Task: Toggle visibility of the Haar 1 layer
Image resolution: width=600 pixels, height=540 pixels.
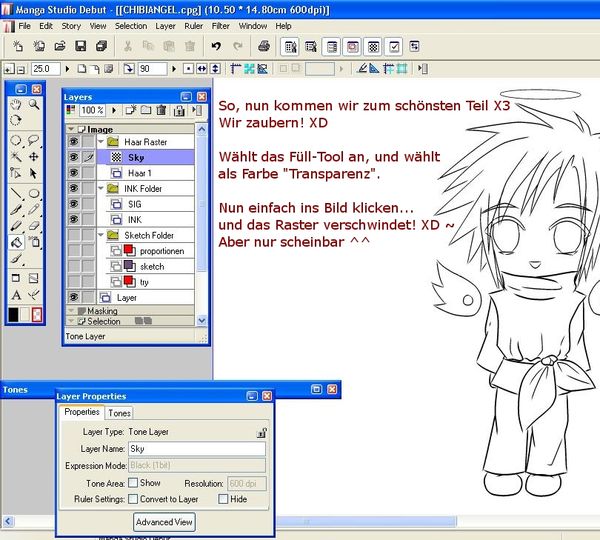Action: [73, 173]
